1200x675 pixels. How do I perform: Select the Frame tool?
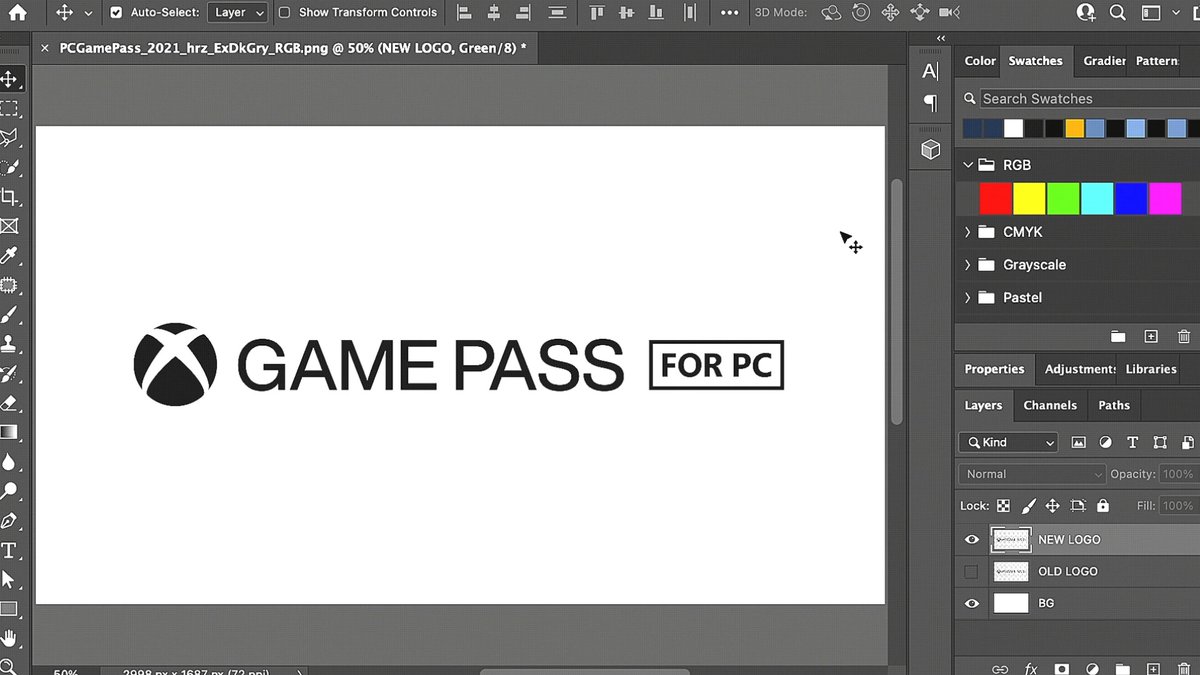click(x=9, y=226)
